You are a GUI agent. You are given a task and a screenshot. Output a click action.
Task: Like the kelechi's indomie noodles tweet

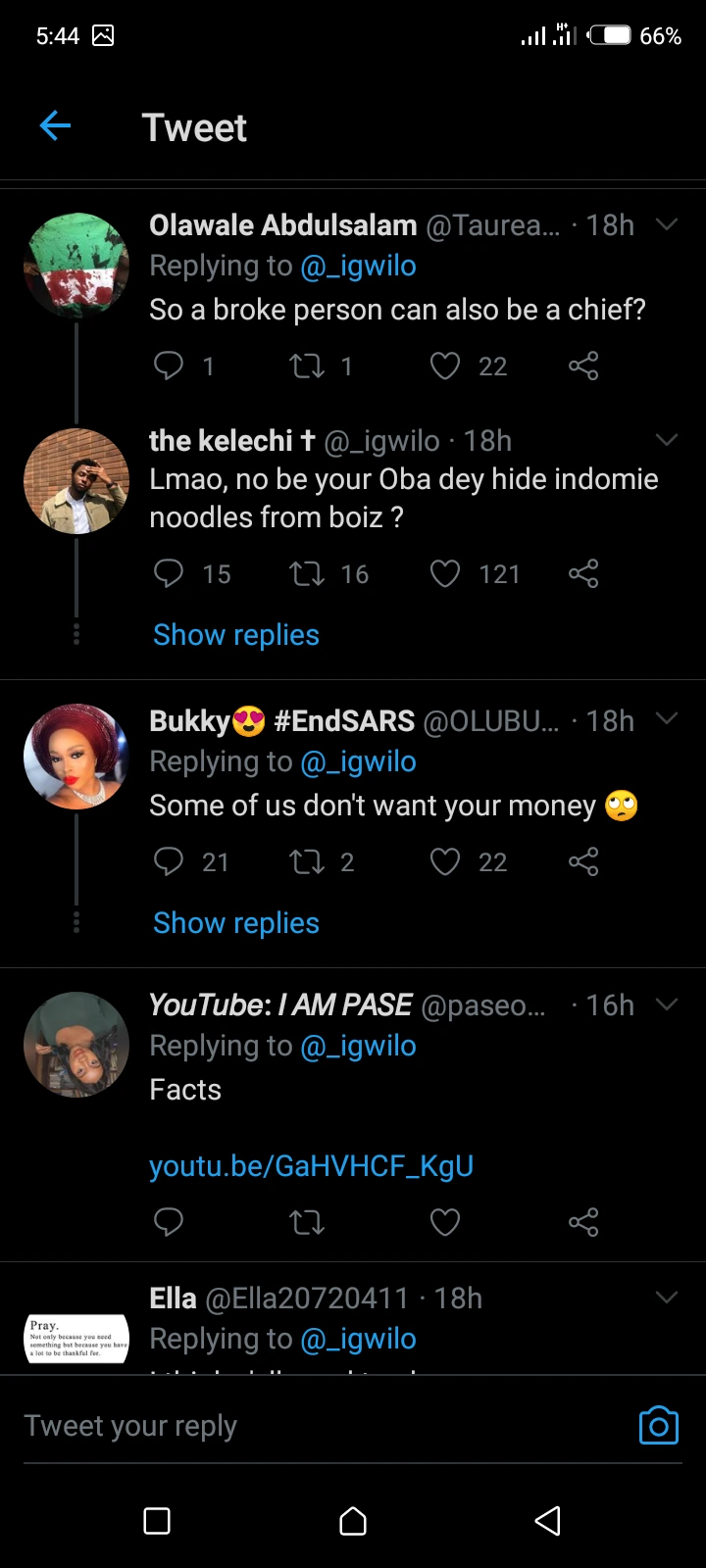coord(445,573)
